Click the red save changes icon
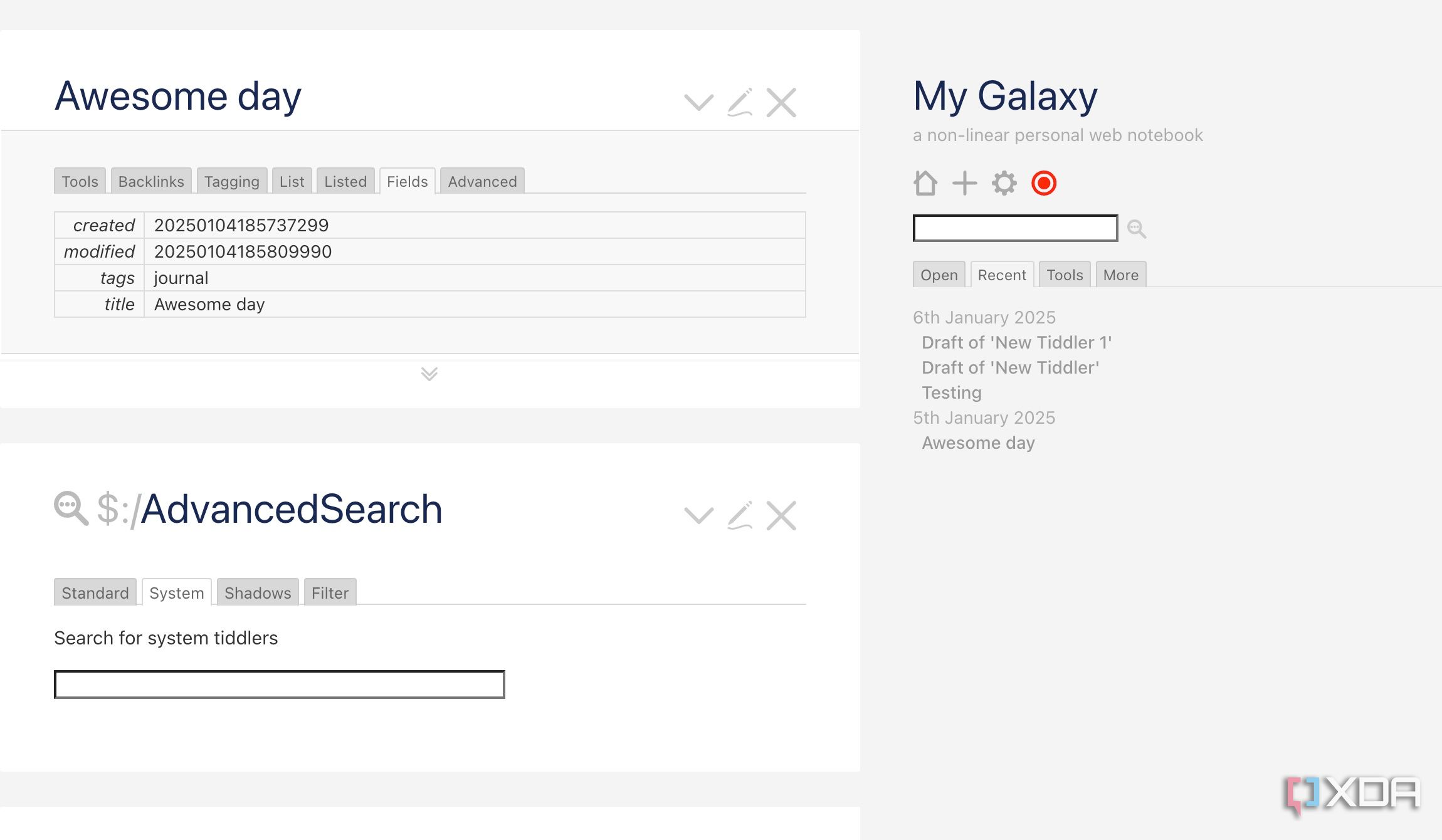1442x840 pixels. click(1043, 183)
